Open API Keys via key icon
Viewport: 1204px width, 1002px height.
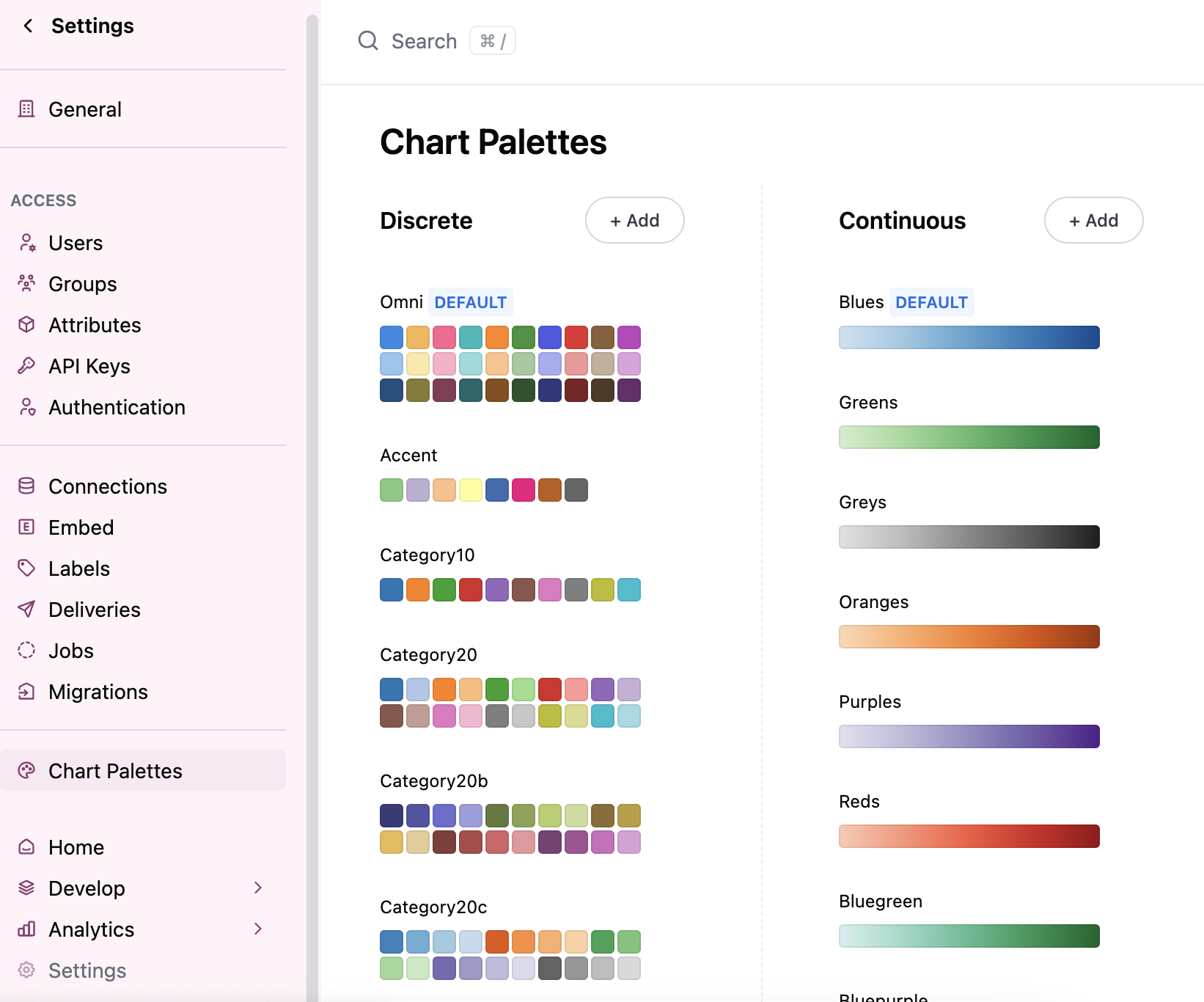[x=27, y=366]
